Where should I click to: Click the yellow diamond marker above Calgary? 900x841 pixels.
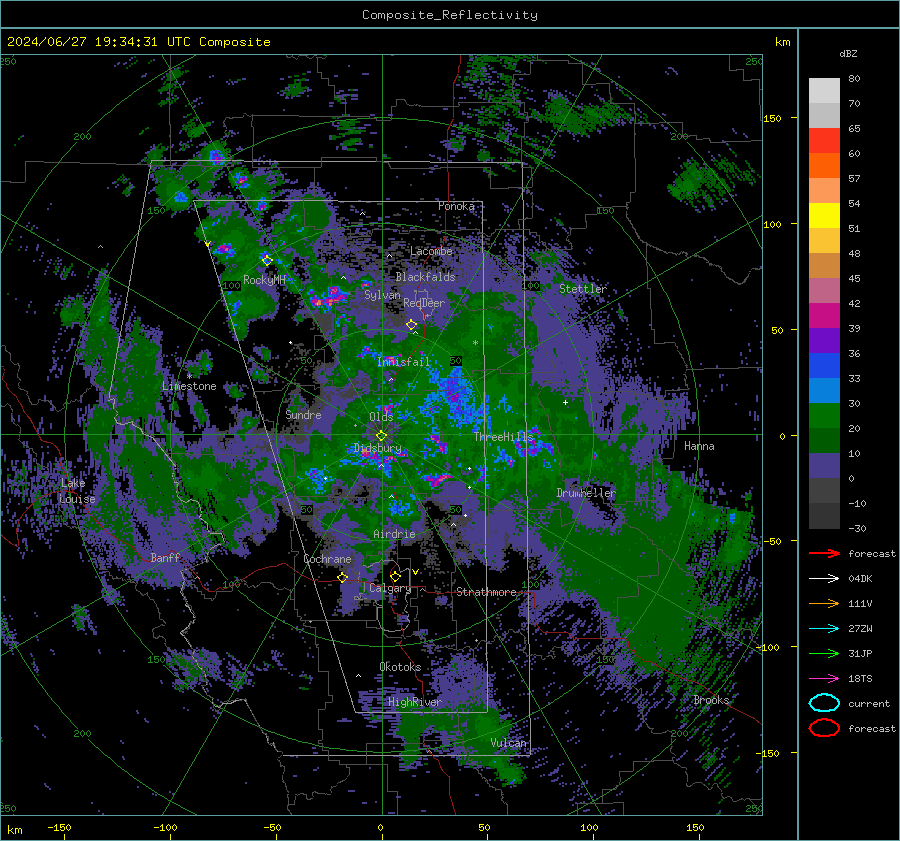(395, 576)
